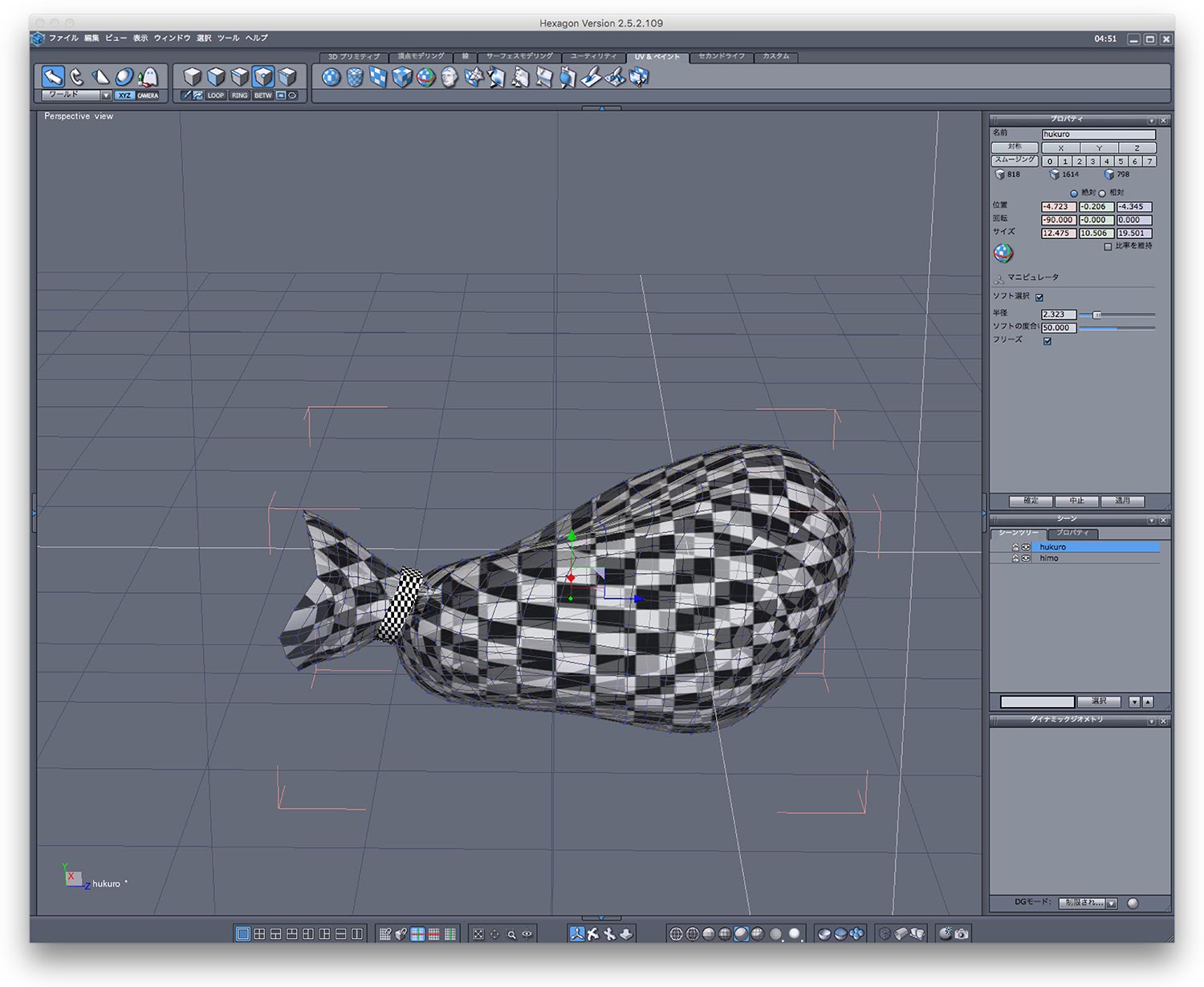Select the arrow selection tool
The image size is (1204, 987).
(x=53, y=77)
